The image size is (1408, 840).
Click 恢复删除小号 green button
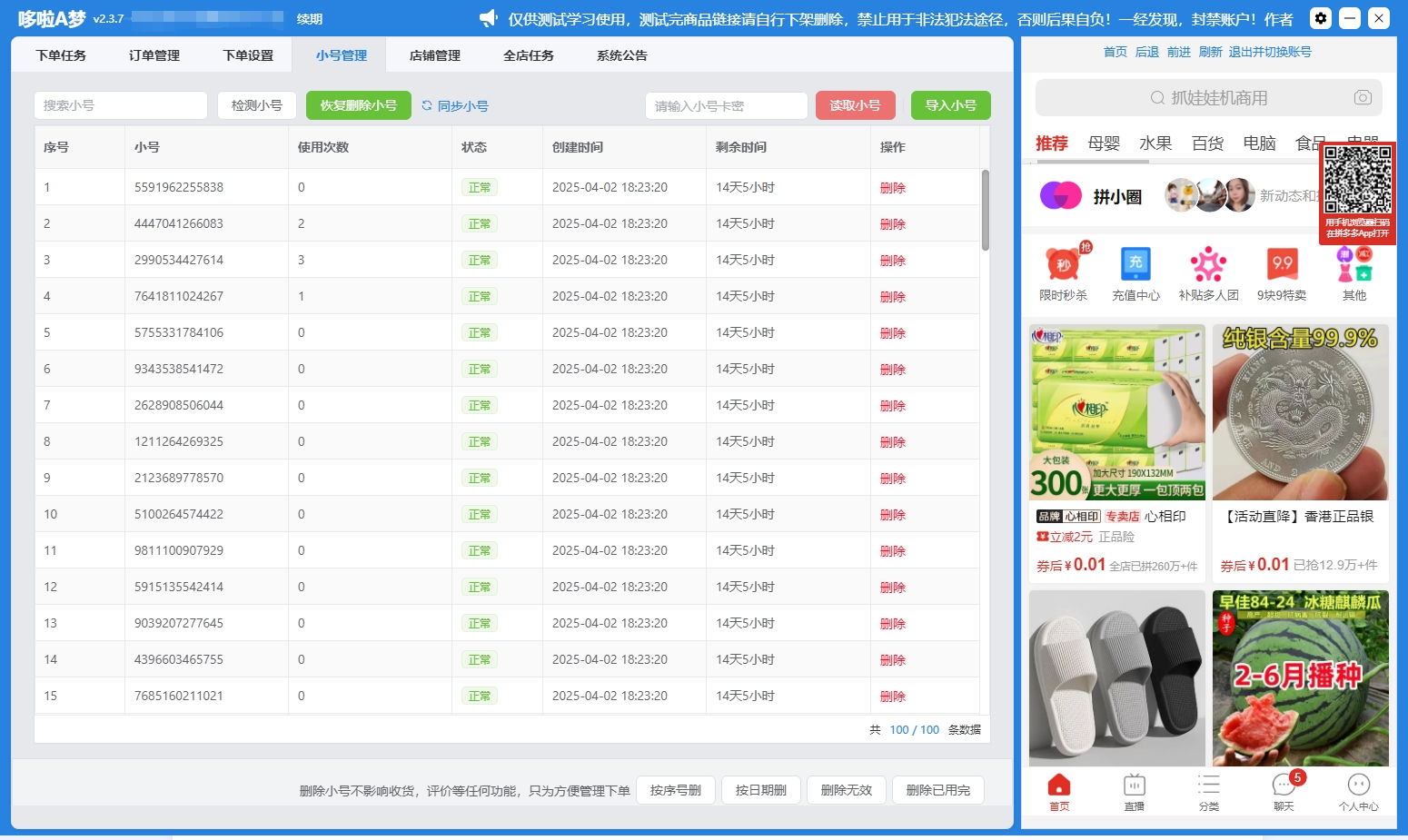(x=358, y=105)
